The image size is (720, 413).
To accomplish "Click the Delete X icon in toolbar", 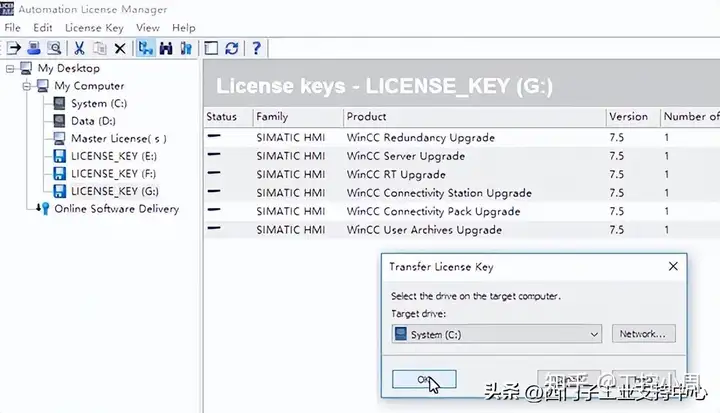I will tap(120, 48).
